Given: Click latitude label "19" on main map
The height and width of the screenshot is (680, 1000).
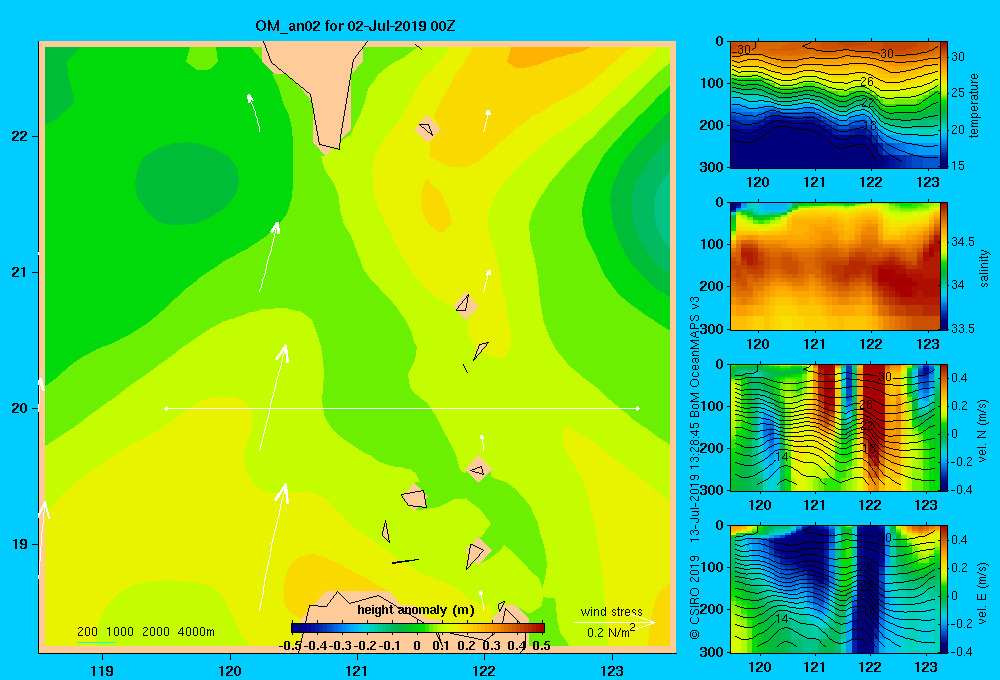Looking at the screenshot, I should coord(20,544).
